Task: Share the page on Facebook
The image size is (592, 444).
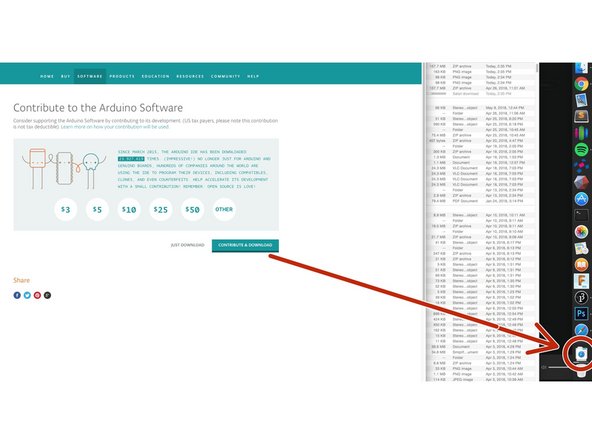Action: [17, 295]
